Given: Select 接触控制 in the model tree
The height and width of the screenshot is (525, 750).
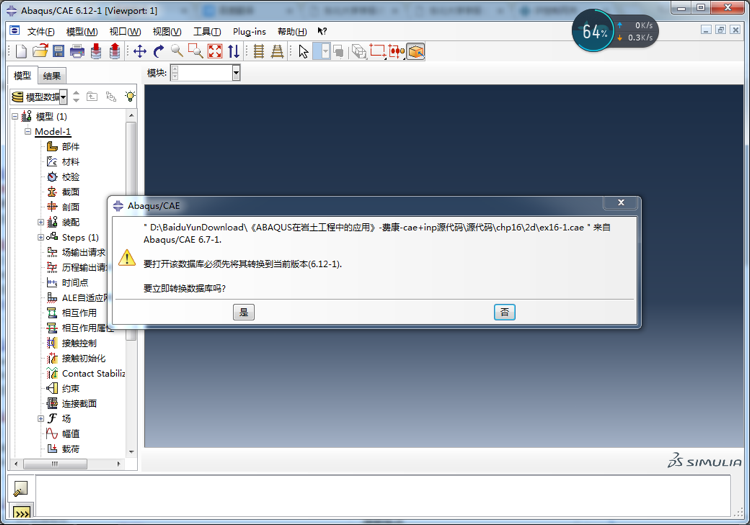Looking at the screenshot, I should 79,343.
